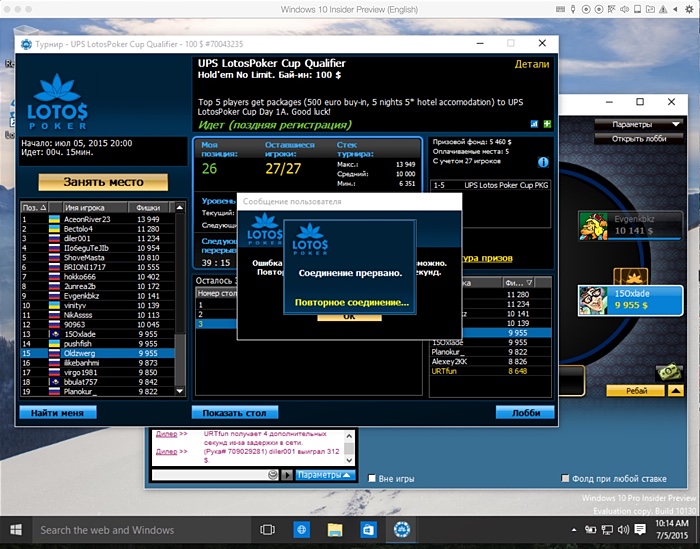Sort by 'Имя игрока' column header
Image resolution: width=700 pixels, height=549 pixels.
coord(95,208)
